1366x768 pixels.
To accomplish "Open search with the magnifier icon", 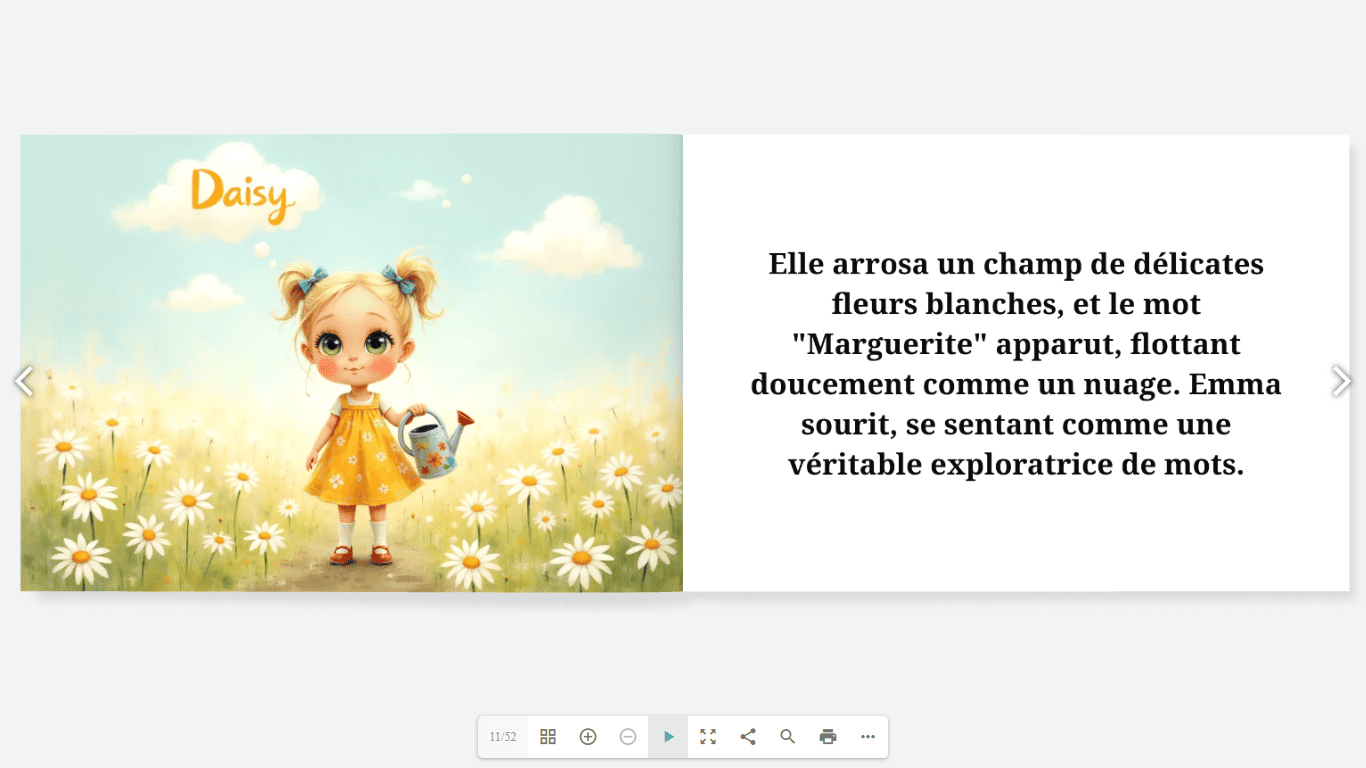I will pyautogui.click(x=788, y=737).
